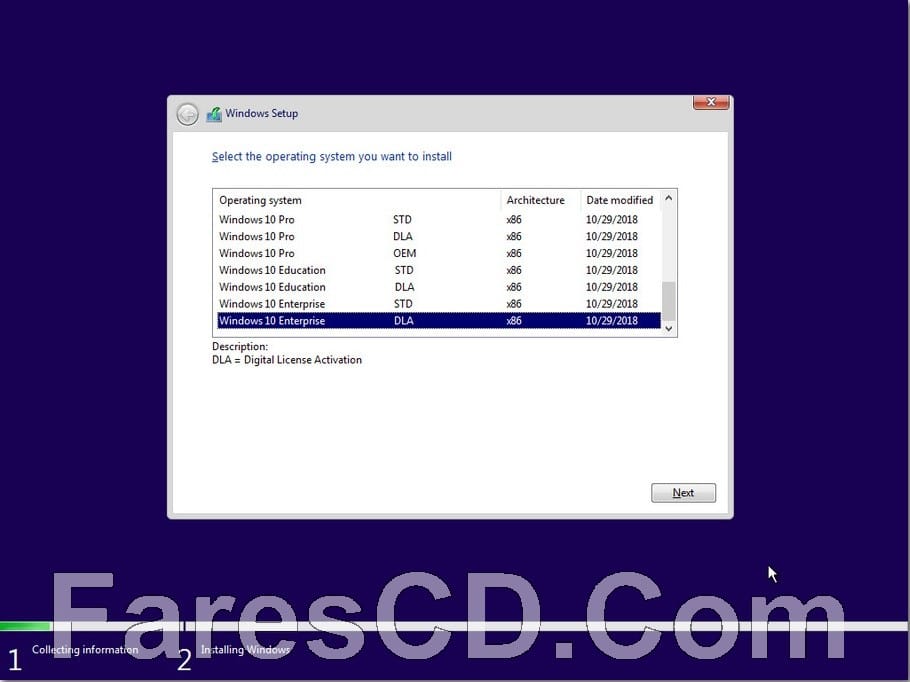Click the Date modified column header
Viewport: 910px width, 682px height.
[x=620, y=200]
